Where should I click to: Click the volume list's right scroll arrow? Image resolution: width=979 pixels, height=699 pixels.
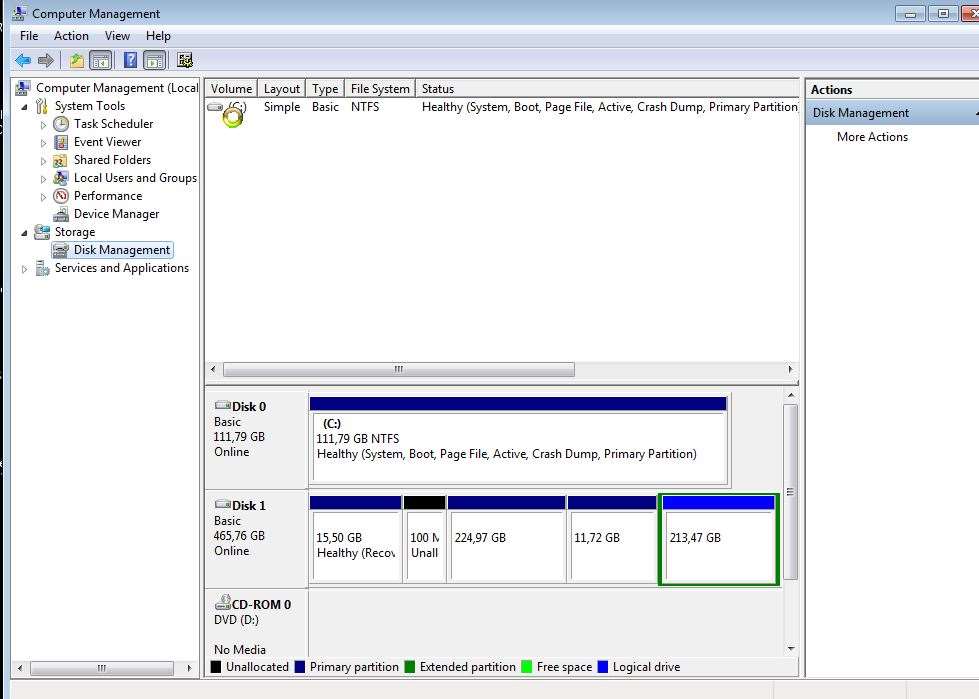790,369
